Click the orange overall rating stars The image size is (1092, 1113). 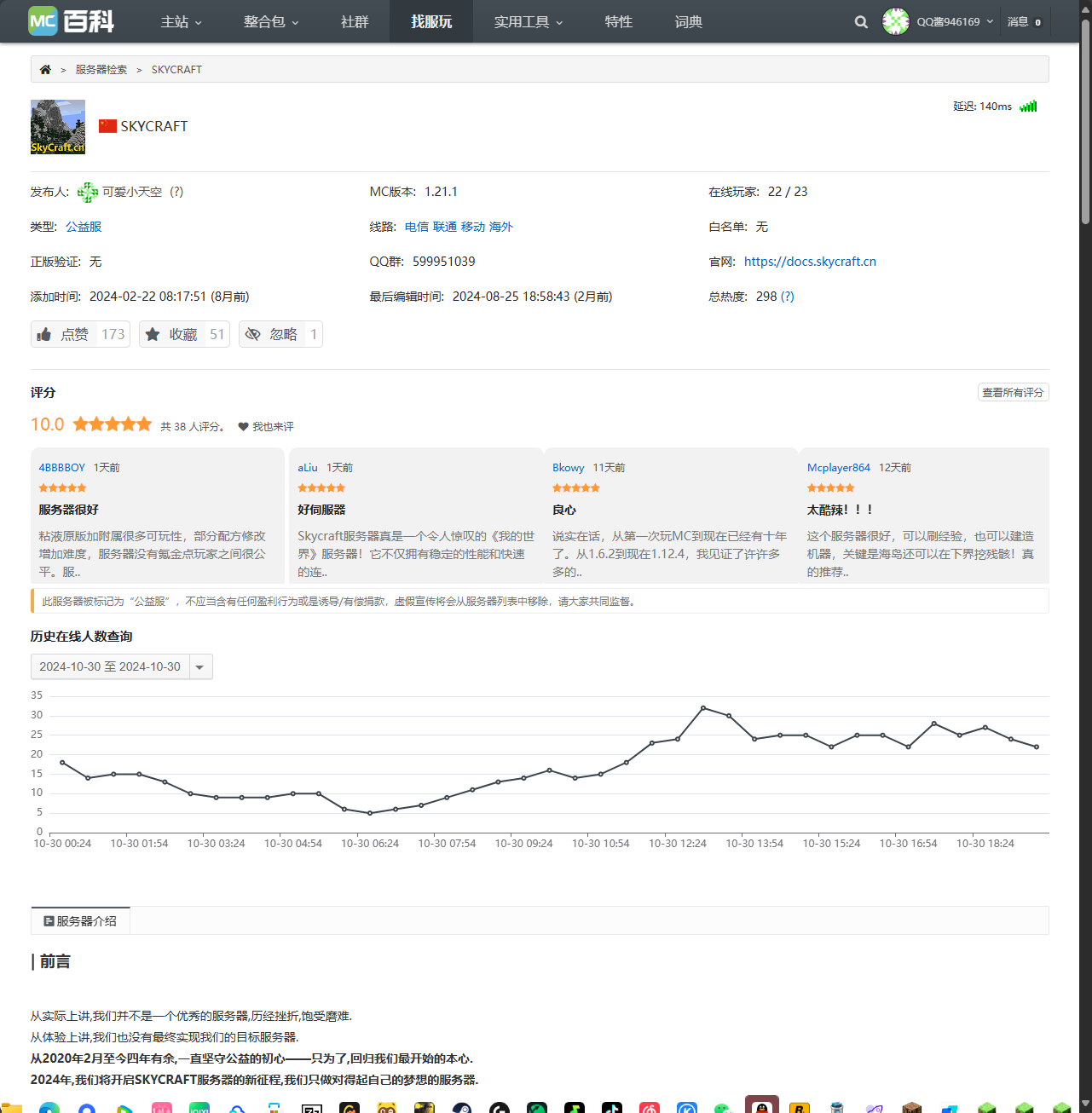pos(113,424)
